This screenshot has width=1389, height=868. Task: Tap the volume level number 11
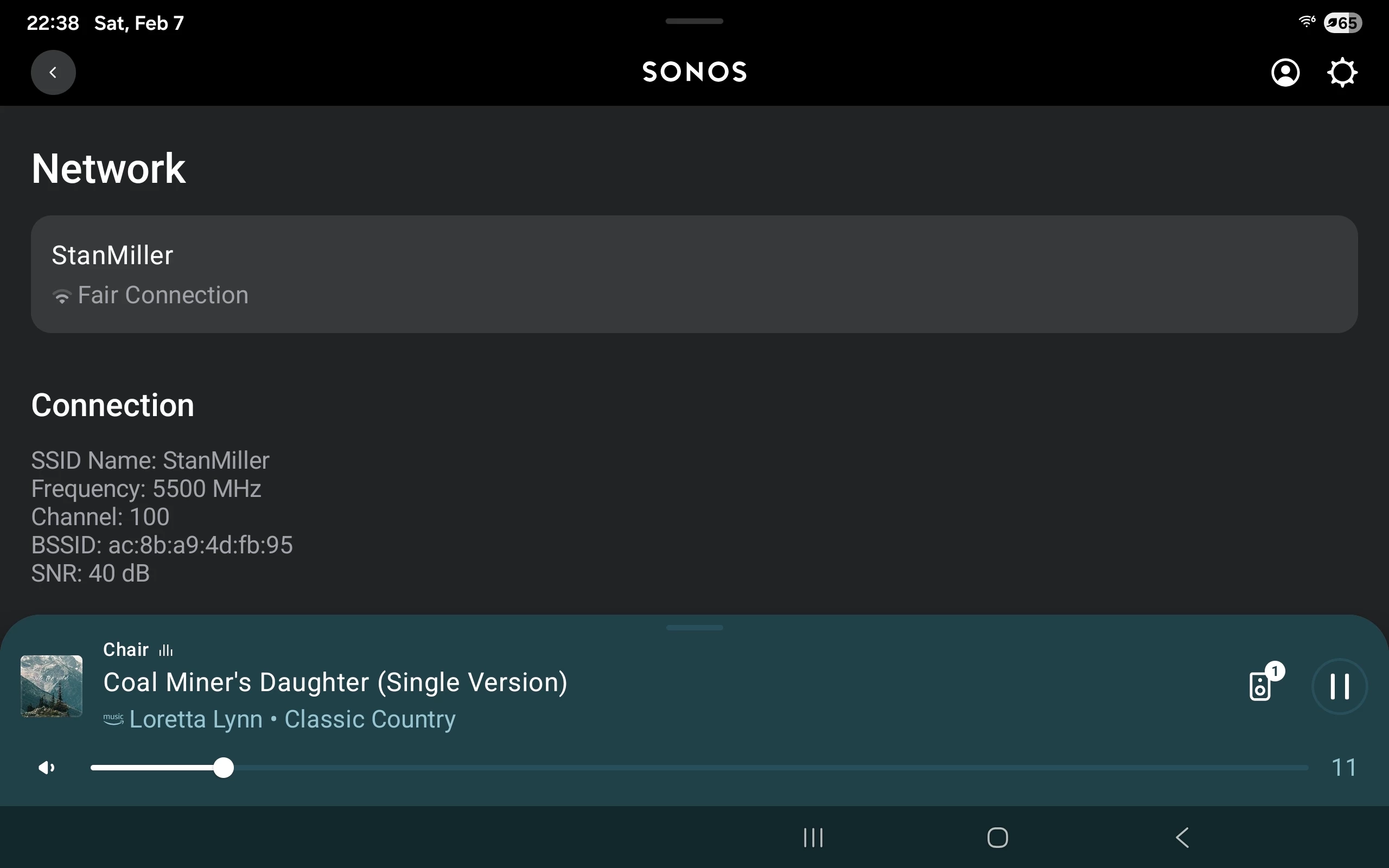1343,768
